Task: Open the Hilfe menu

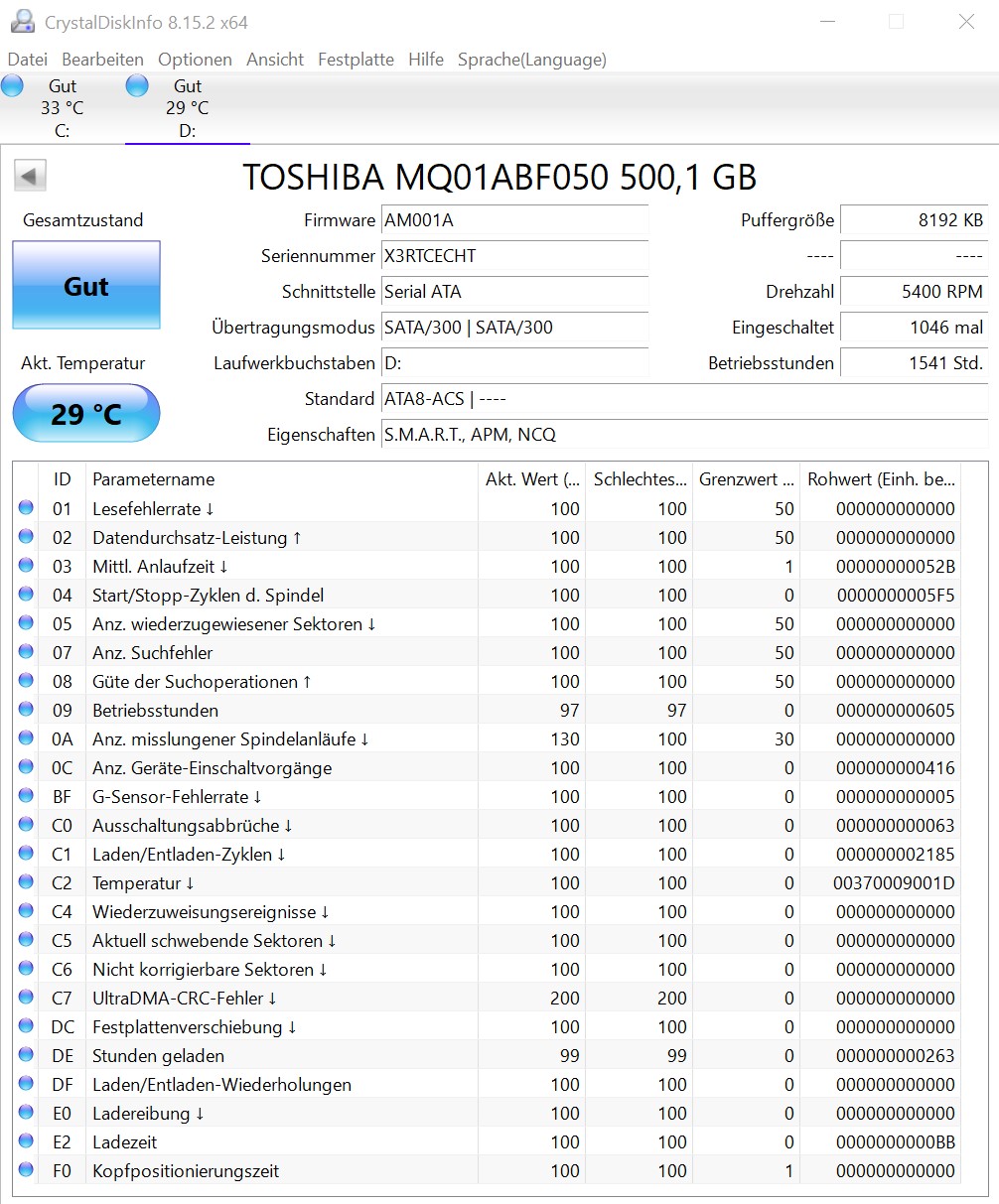Action: pyautogui.click(x=426, y=60)
